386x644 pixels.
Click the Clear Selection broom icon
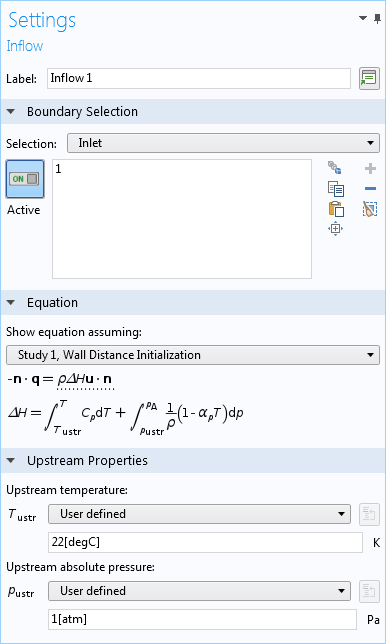tap(370, 209)
